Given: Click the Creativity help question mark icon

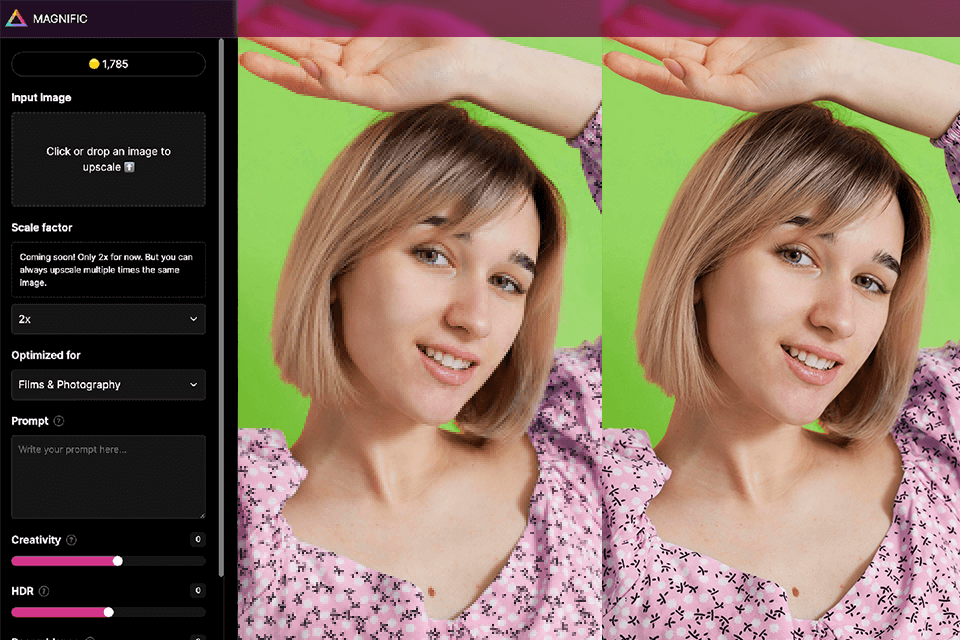Looking at the screenshot, I should 71,540.
